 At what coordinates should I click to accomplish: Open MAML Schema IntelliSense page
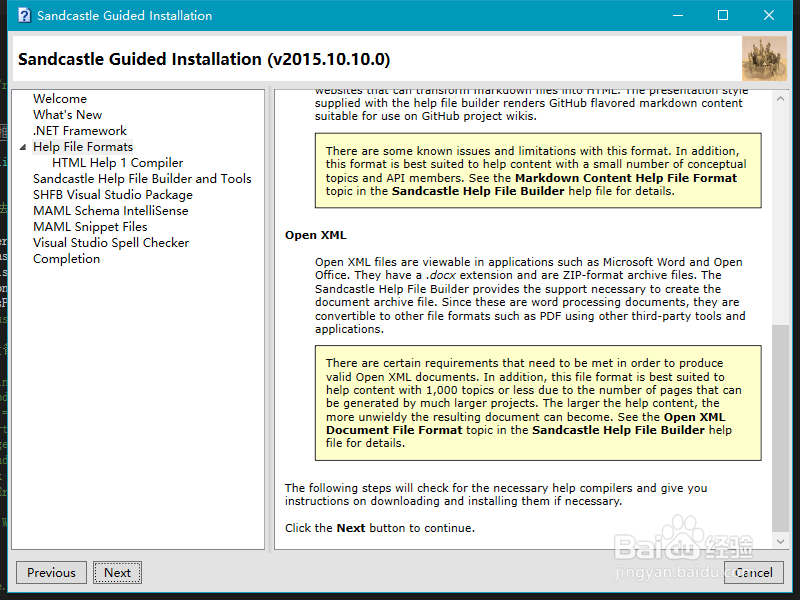click(110, 211)
